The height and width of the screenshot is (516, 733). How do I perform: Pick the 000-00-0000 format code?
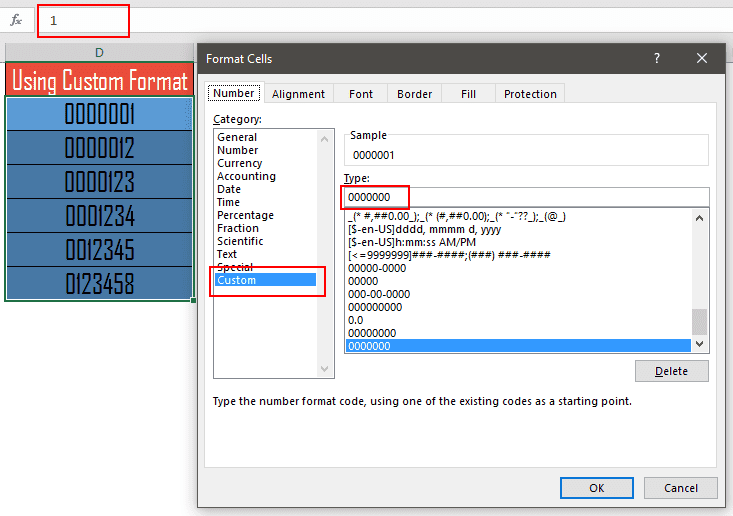378,294
